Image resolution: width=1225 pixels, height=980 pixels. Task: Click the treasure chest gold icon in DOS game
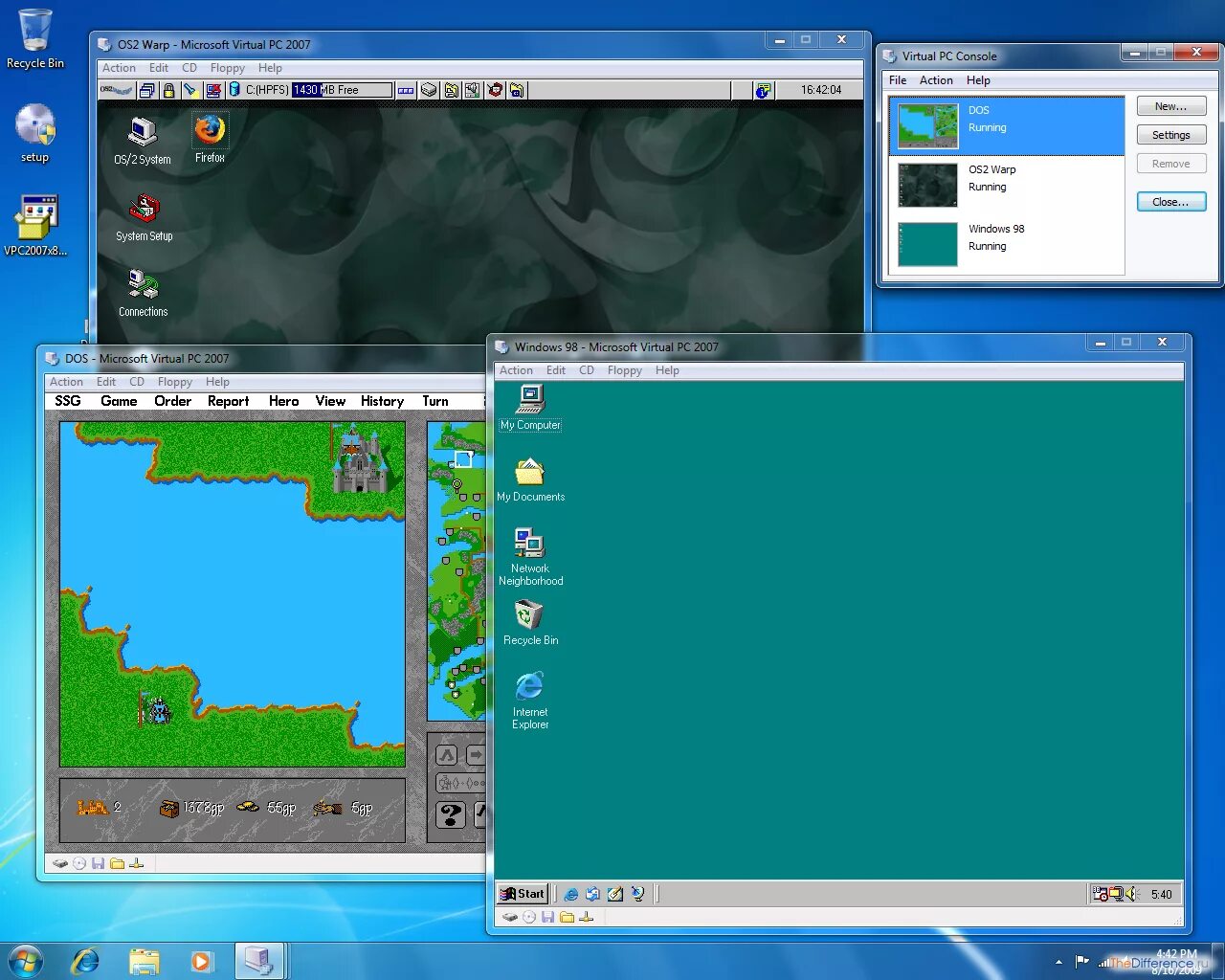tap(169, 809)
